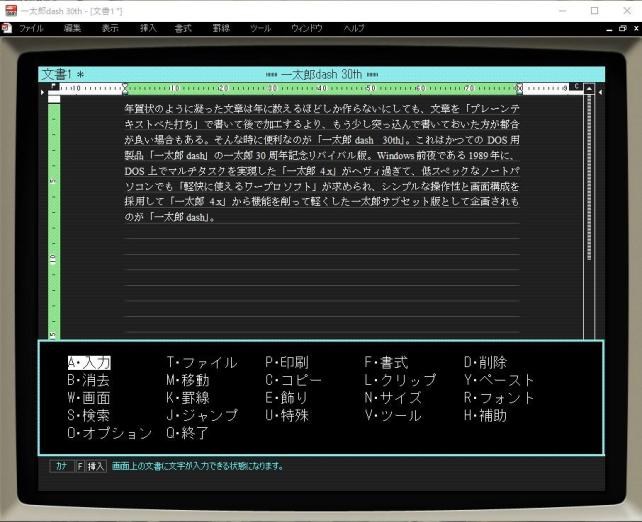Click the right triangle beside the ruler
The height and width of the screenshot is (522, 642).
point(600,93)
